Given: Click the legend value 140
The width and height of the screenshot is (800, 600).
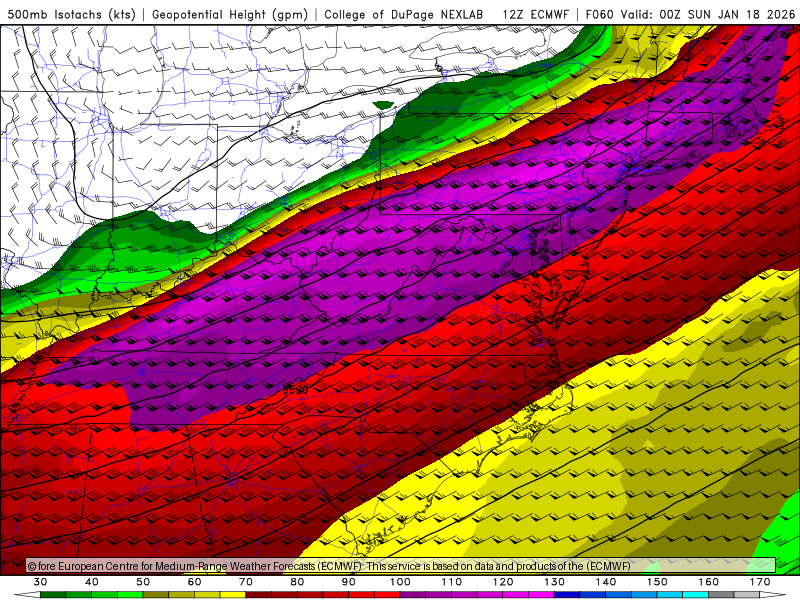Looking at the screenshot, I should [606, 582].
